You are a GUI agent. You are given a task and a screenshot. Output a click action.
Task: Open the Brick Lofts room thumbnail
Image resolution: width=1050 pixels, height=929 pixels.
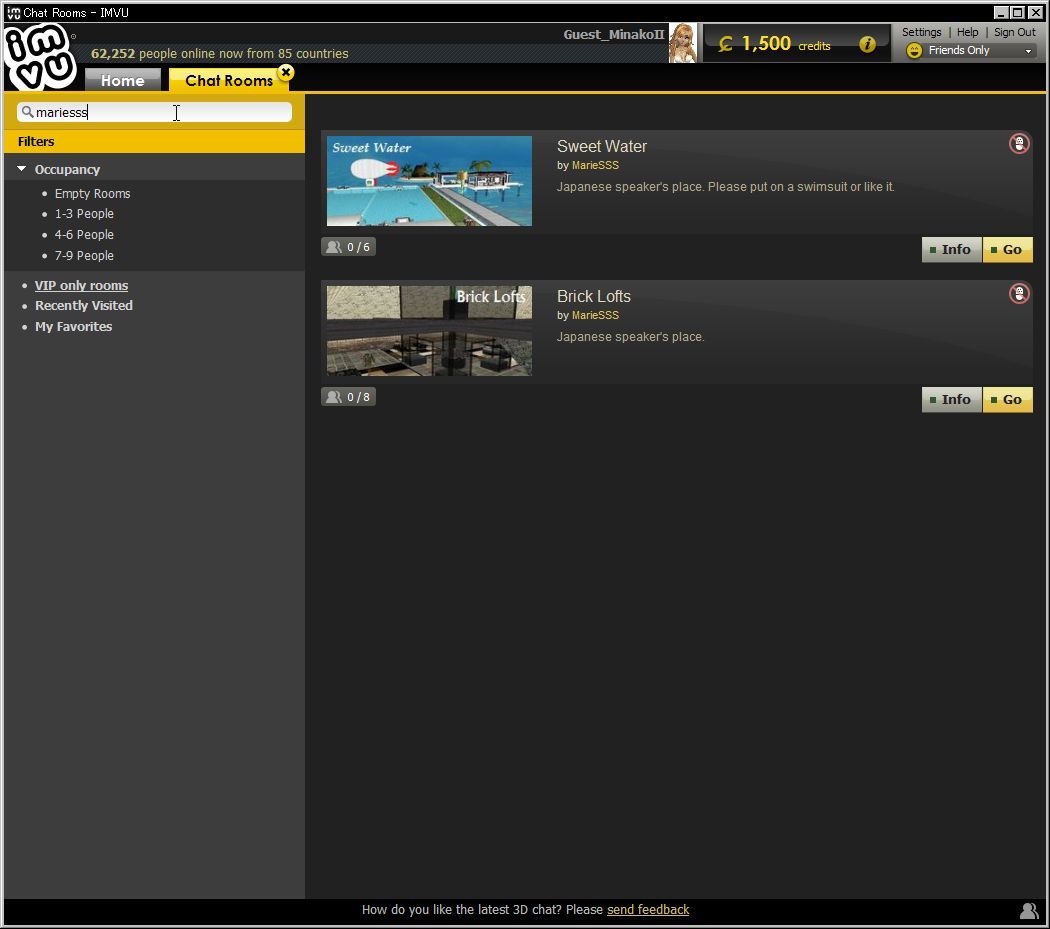(x=429, y=331)
